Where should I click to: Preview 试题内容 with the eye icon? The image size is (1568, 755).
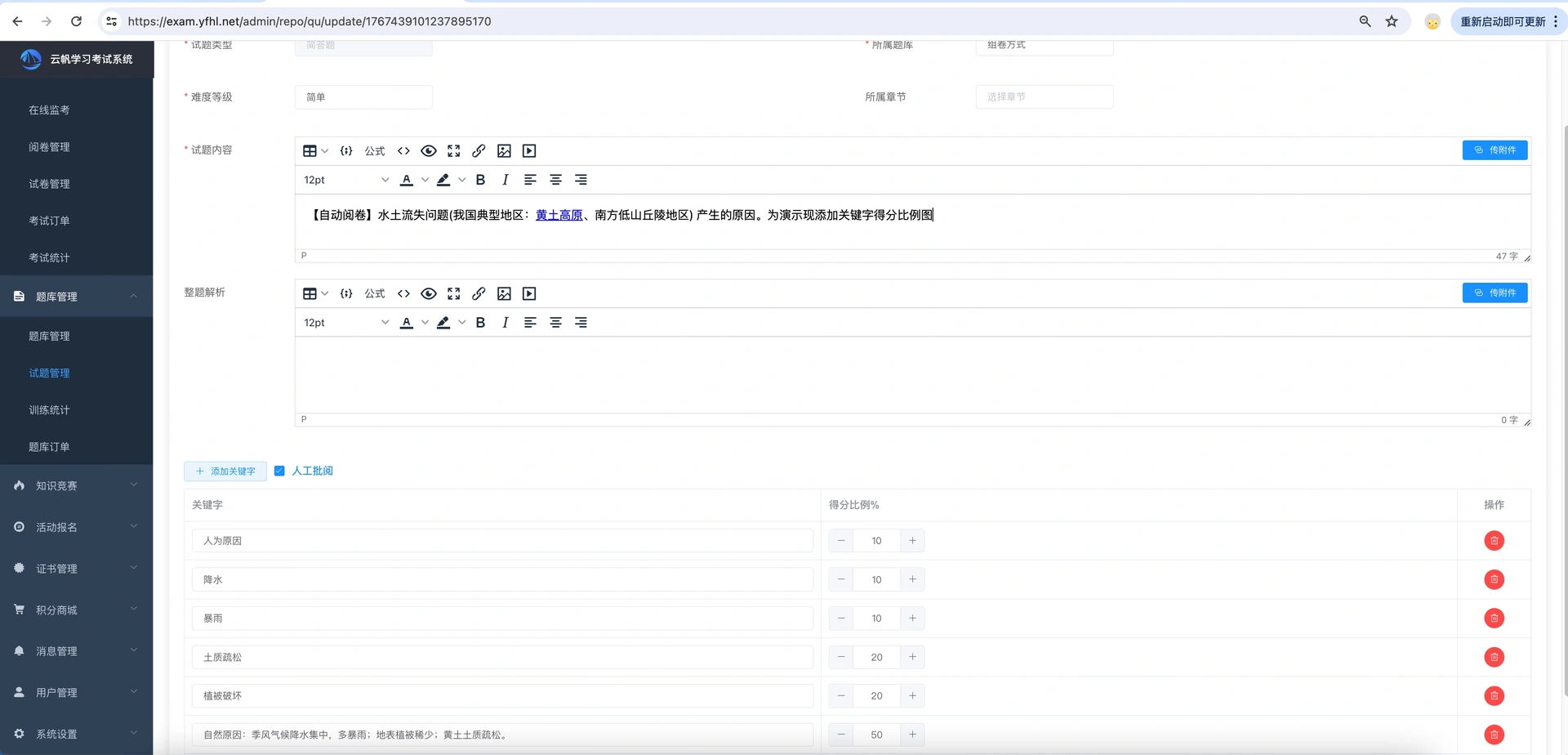[x=429, y=151]
